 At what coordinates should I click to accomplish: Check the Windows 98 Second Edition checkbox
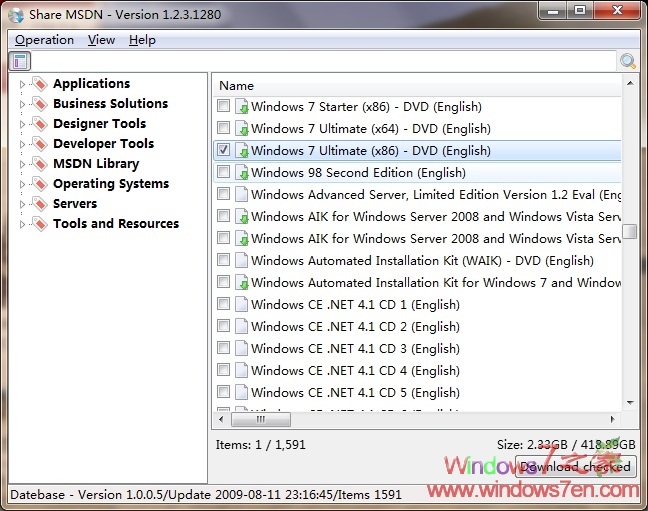pos(224,172)
